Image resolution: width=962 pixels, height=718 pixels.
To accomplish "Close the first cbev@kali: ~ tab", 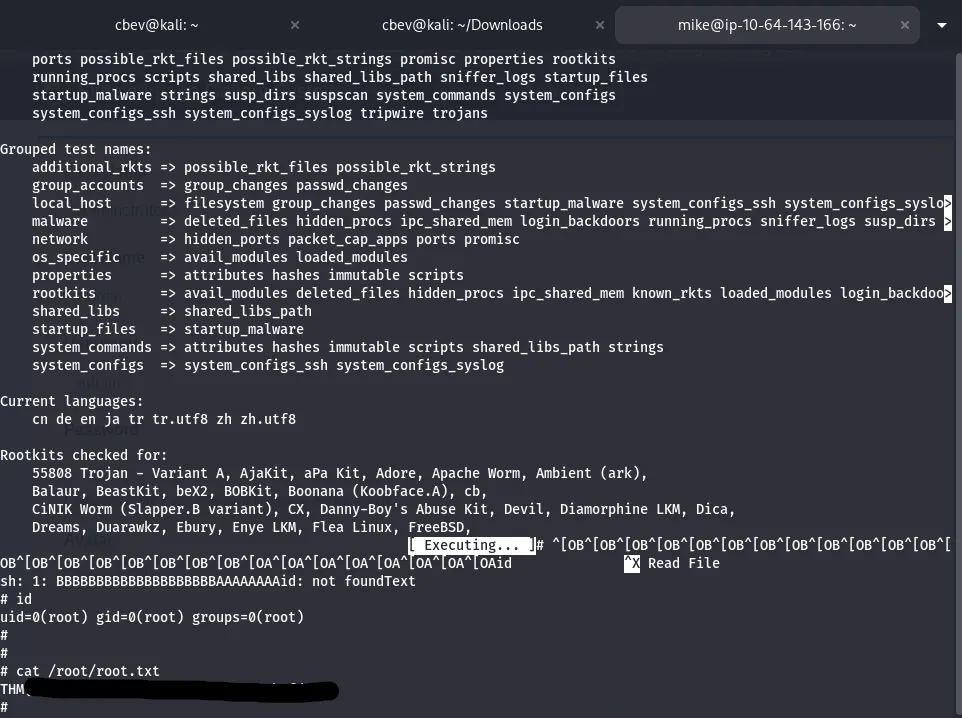I will click(294, 24).
